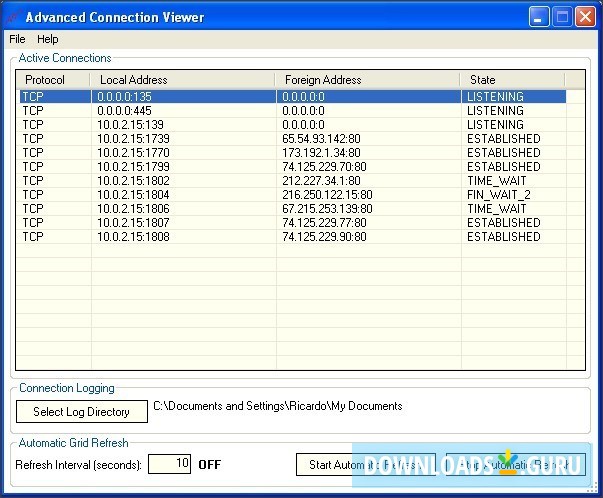The height and width of the screenshot is (498, 603).
Task: Click the Refresh Interval seconds input field
Action: pos(169,464)
